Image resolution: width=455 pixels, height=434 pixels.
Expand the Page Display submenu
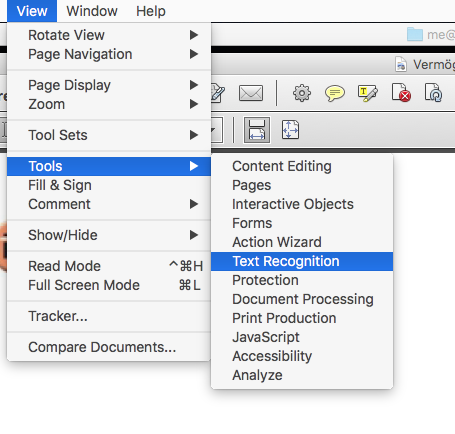[x=109, y=85]
